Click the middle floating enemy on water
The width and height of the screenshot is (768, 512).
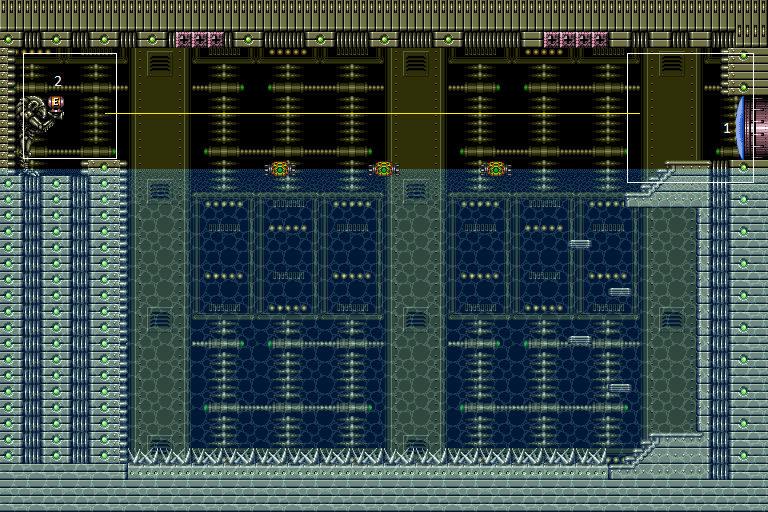(383, 169)
